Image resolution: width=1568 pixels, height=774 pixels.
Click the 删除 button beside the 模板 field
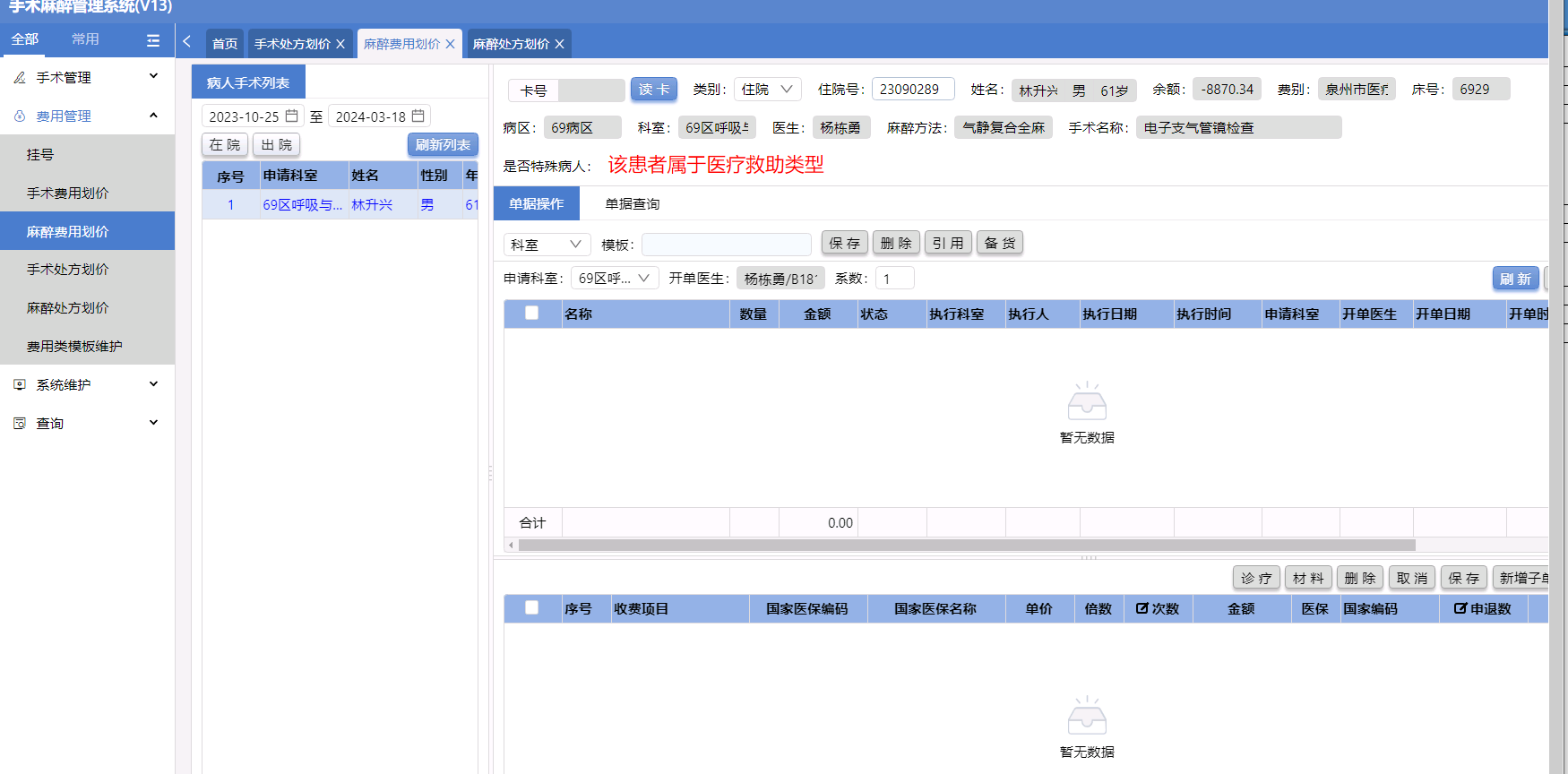[896, 244]
